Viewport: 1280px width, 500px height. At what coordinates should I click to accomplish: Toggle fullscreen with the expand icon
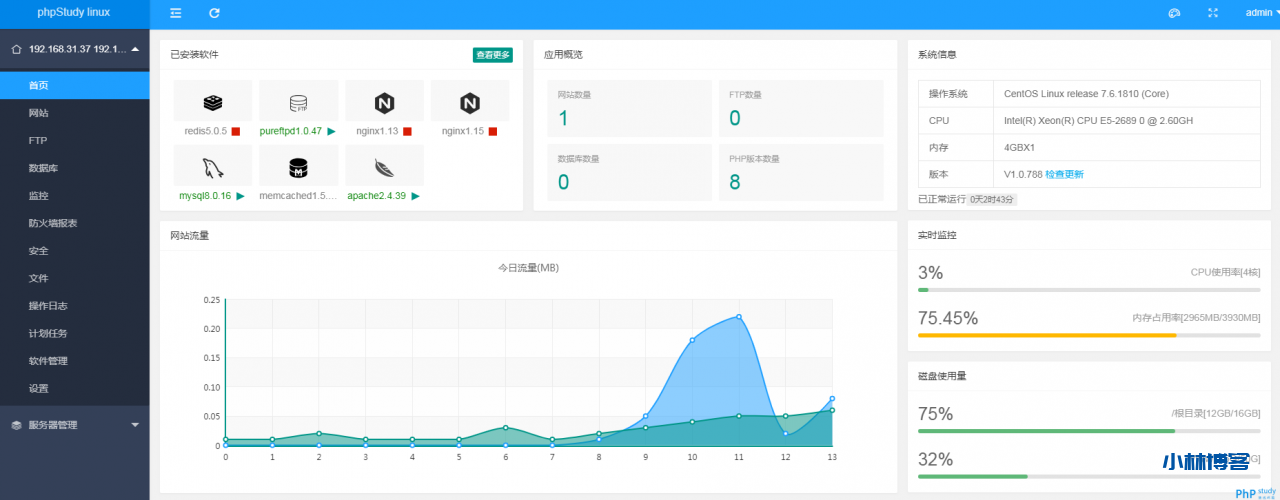tap(1213, 13)
